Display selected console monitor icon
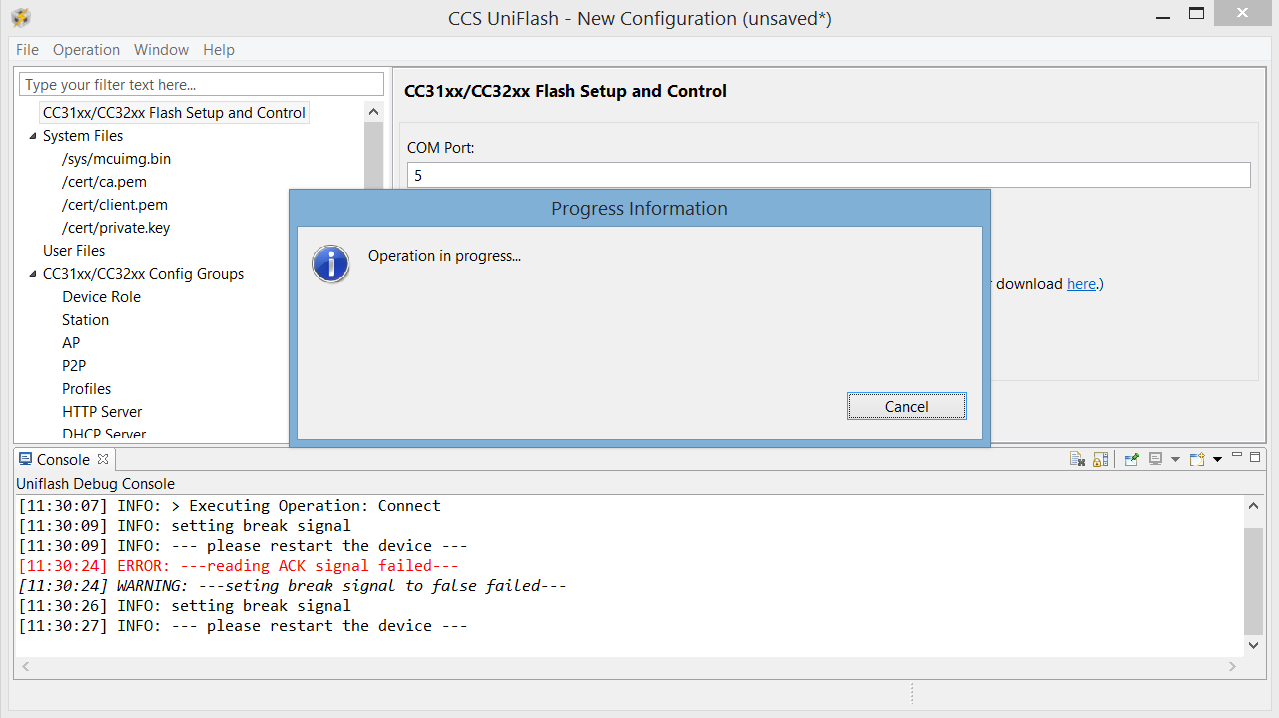The height and width of the screenshot is (718, 1279). pos(1155,459)
